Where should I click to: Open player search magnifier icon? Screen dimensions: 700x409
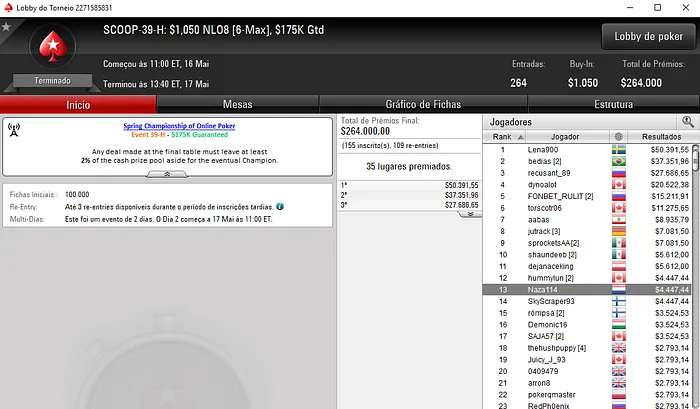click(688, 121)
